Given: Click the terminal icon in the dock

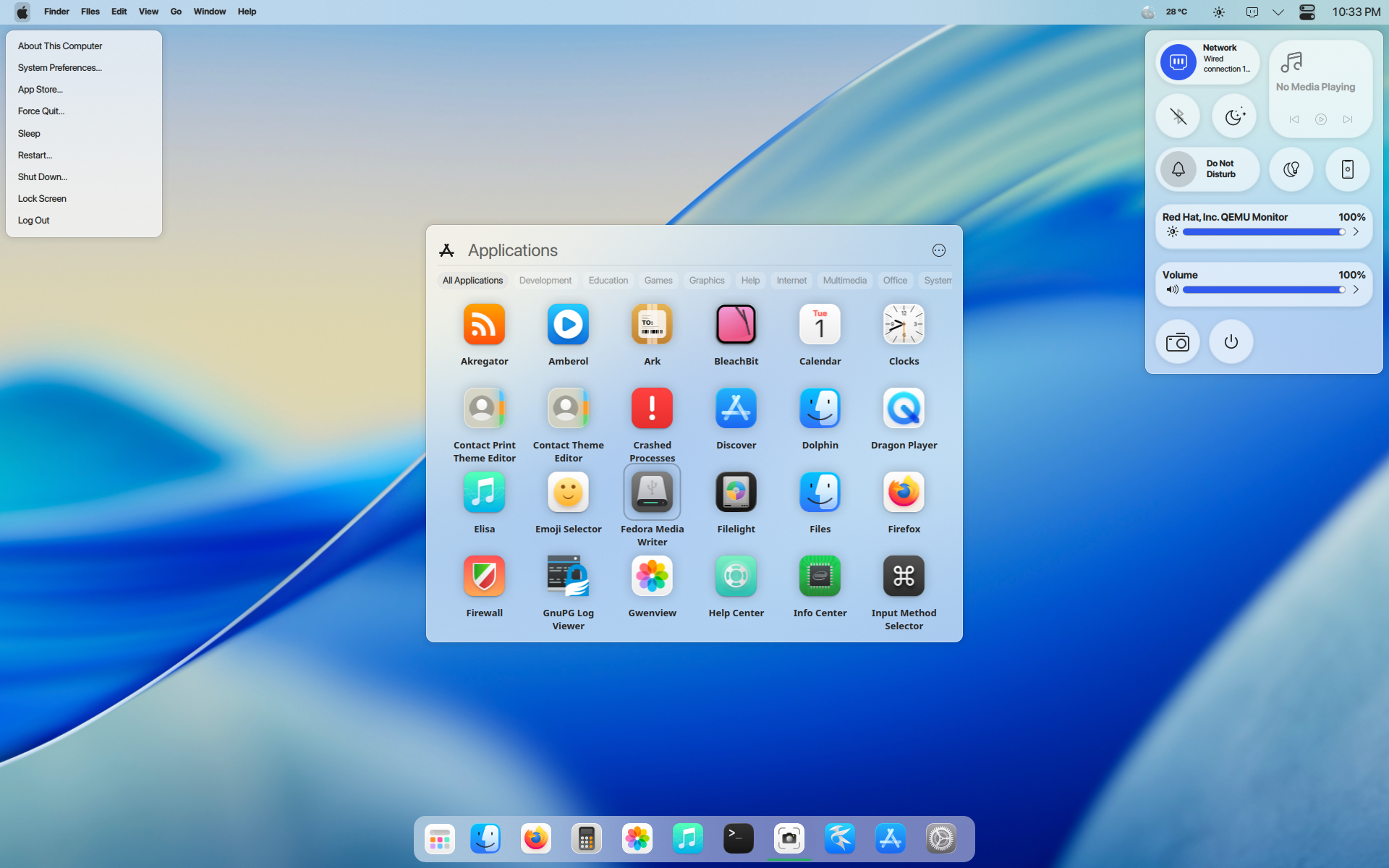Looking at the screenshot, I should 738,838.
